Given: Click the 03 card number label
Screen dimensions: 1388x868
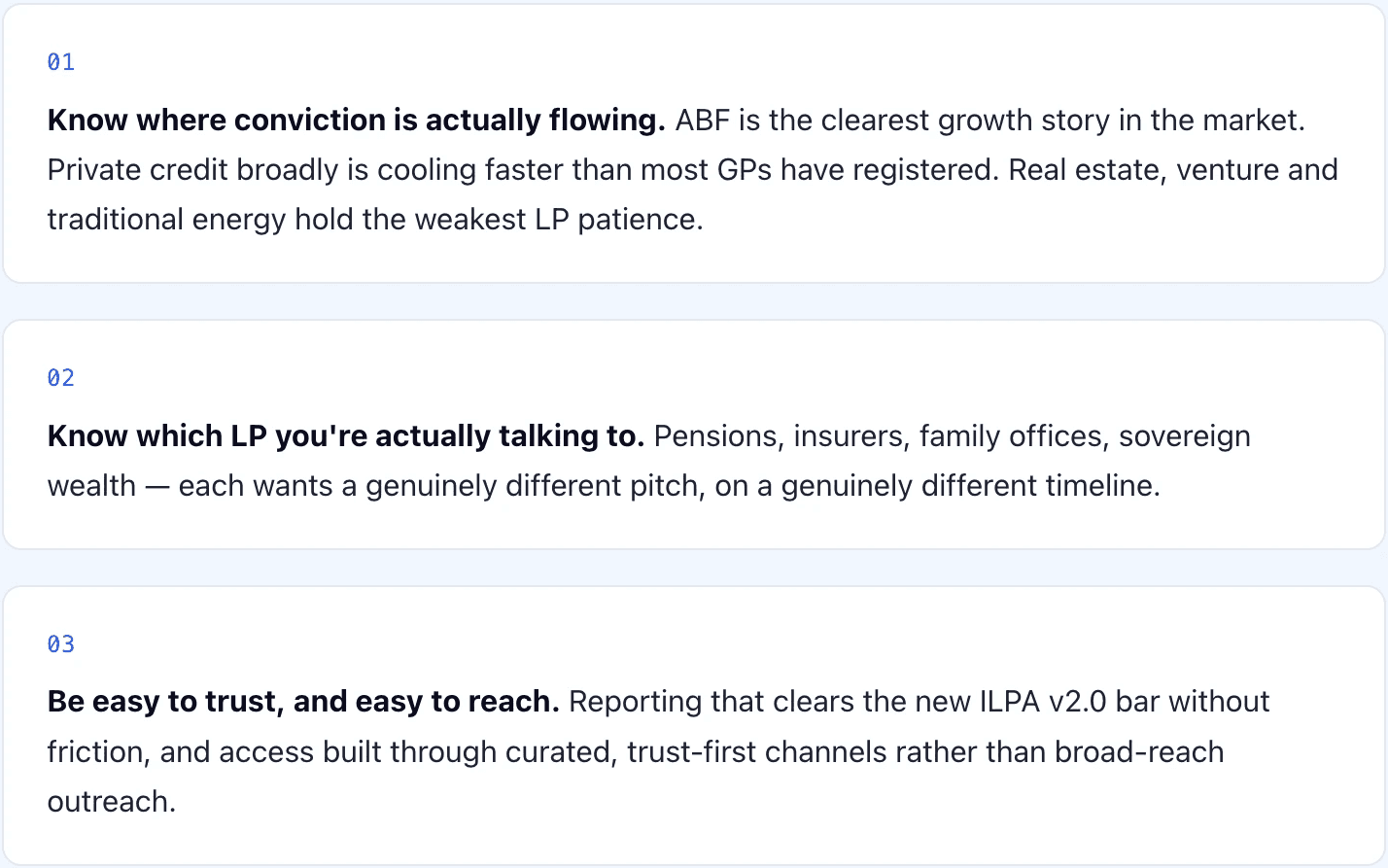Looking at the screenshot, I should pos(61,644).
